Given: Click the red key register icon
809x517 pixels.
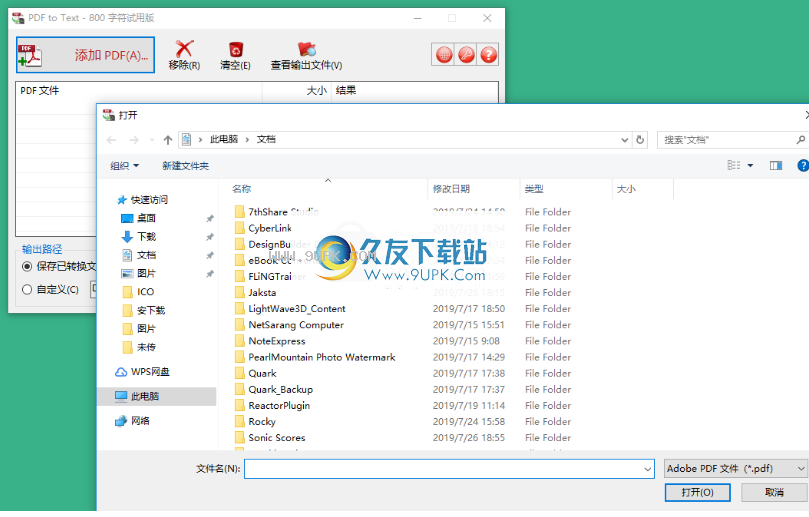Looking at the screenshot, I should coord(466,54).
